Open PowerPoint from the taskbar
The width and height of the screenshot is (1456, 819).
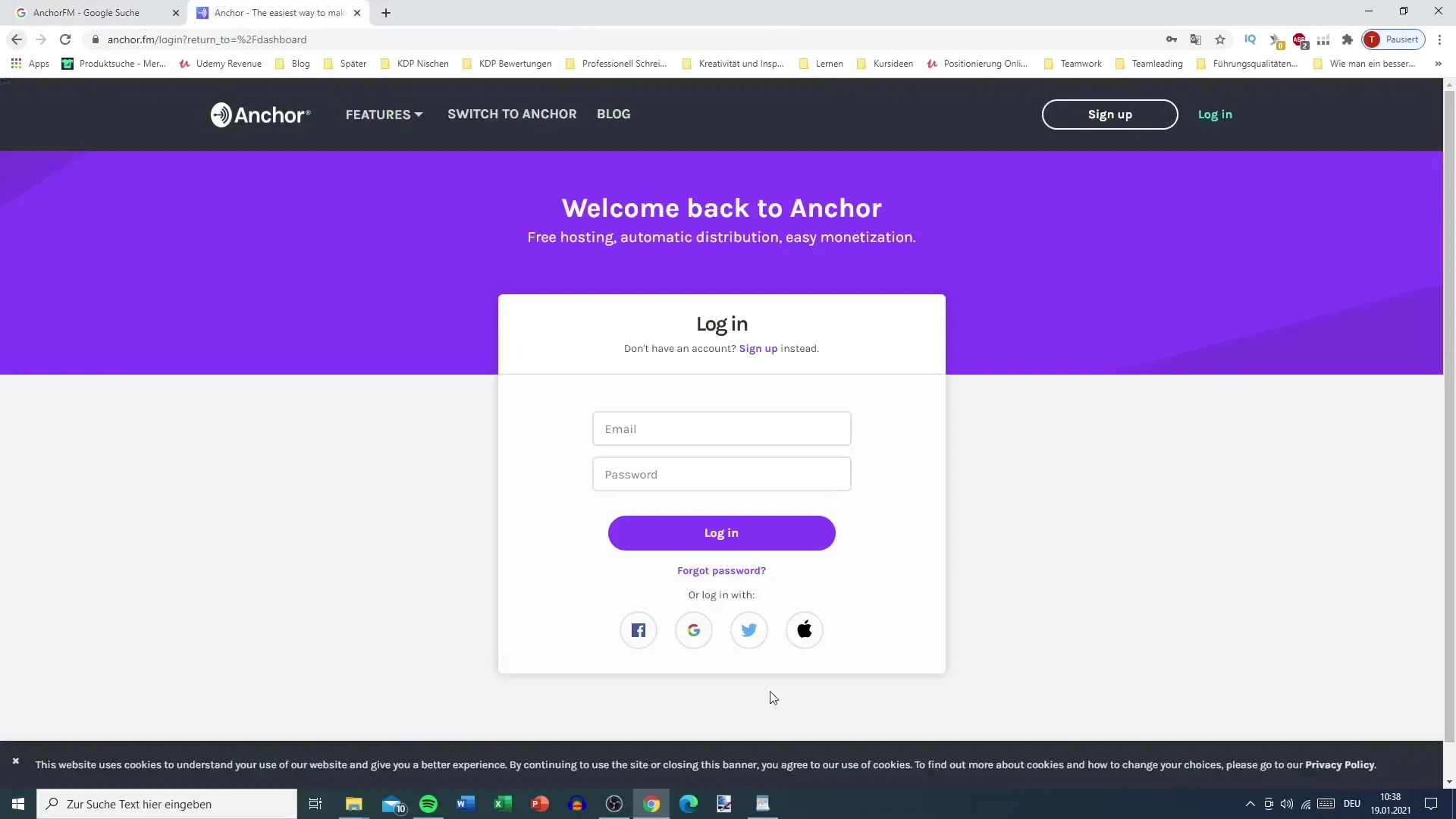pyautogui.click(x=540, y=804)
